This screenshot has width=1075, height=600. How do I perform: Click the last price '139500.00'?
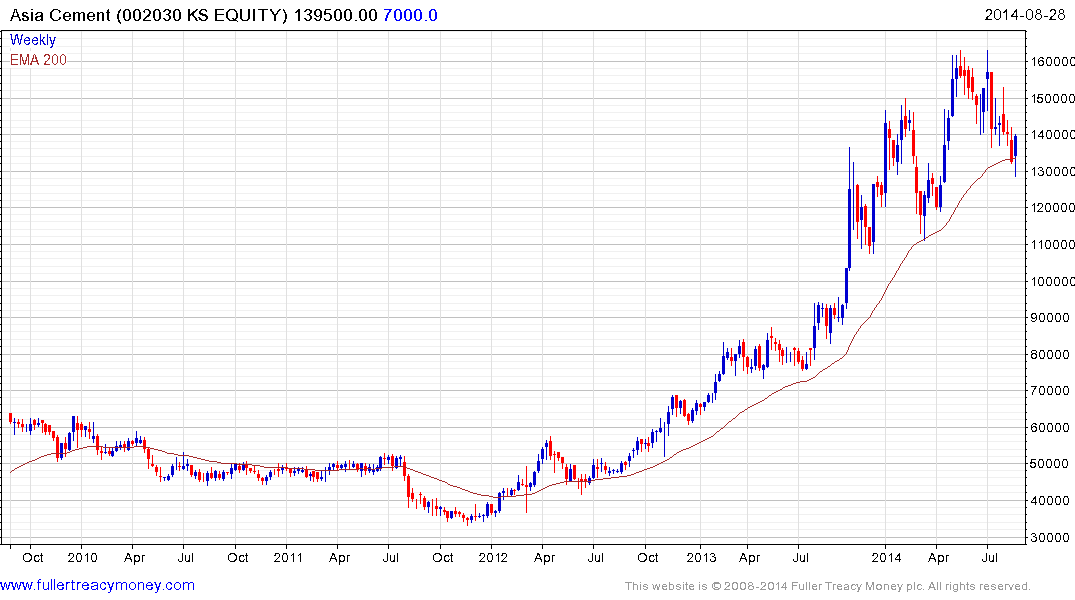click(x=336, y=15)
